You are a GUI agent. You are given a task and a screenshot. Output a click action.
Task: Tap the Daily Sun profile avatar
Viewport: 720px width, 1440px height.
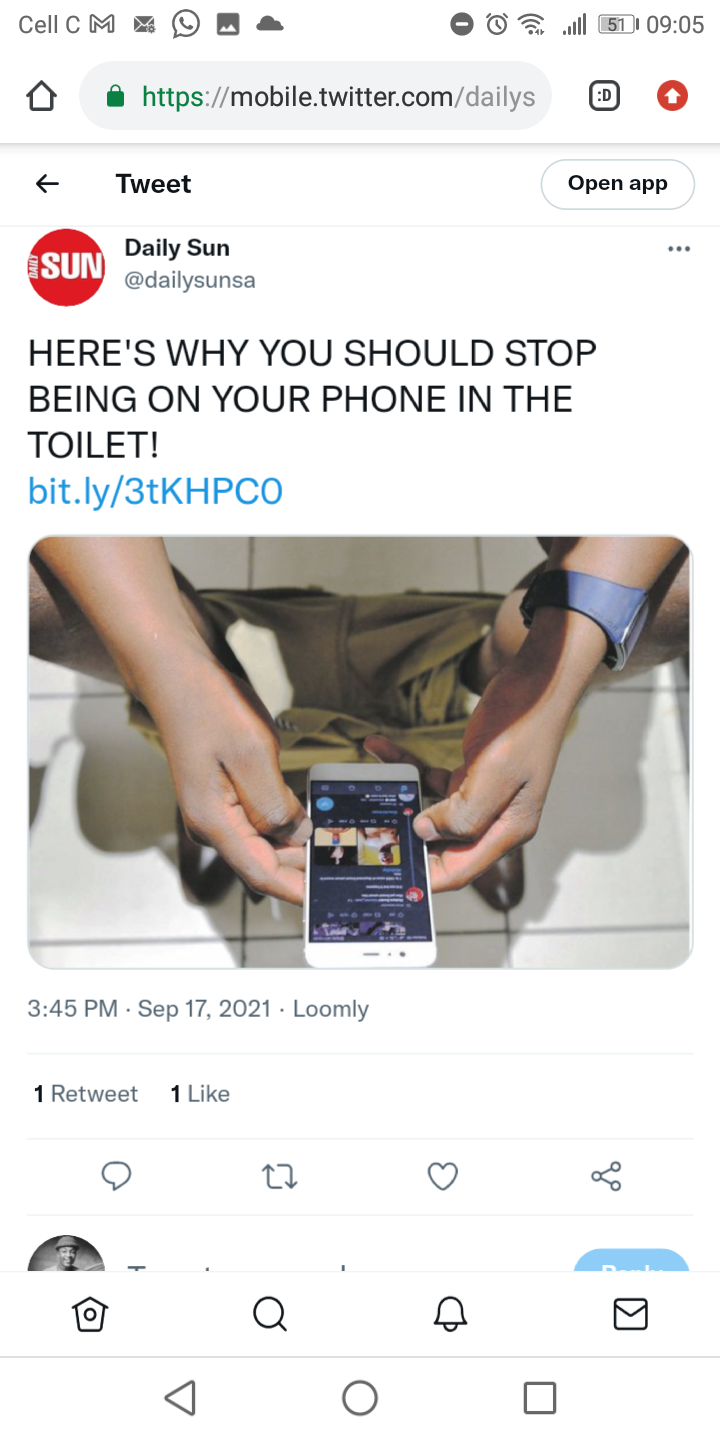[x=66, y=267]
